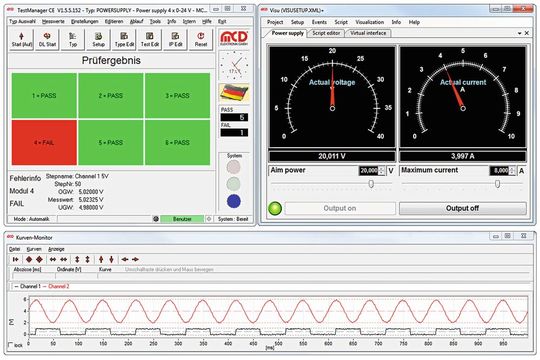Screen dimensions: 540x360
Task: Click the Output off button
Action: pos(463,208)
